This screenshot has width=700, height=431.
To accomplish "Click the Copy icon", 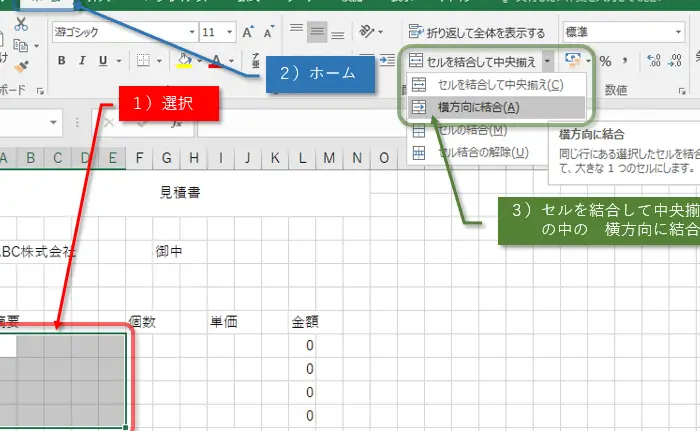I will [x=20, y=46].
